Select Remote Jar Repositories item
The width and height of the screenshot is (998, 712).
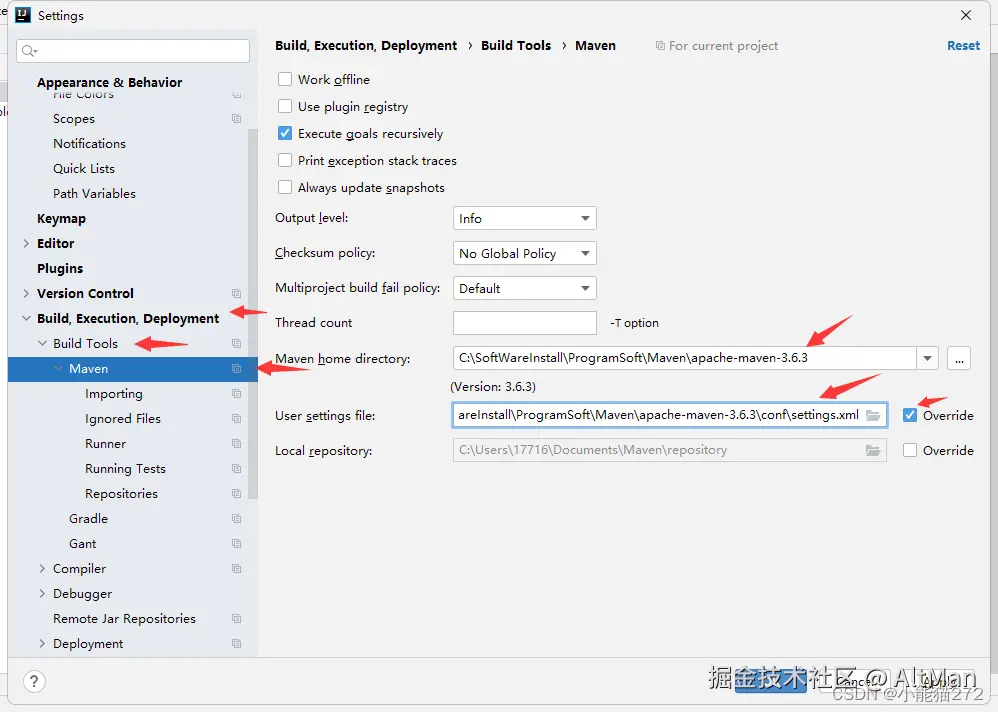[x=124, y=618]
